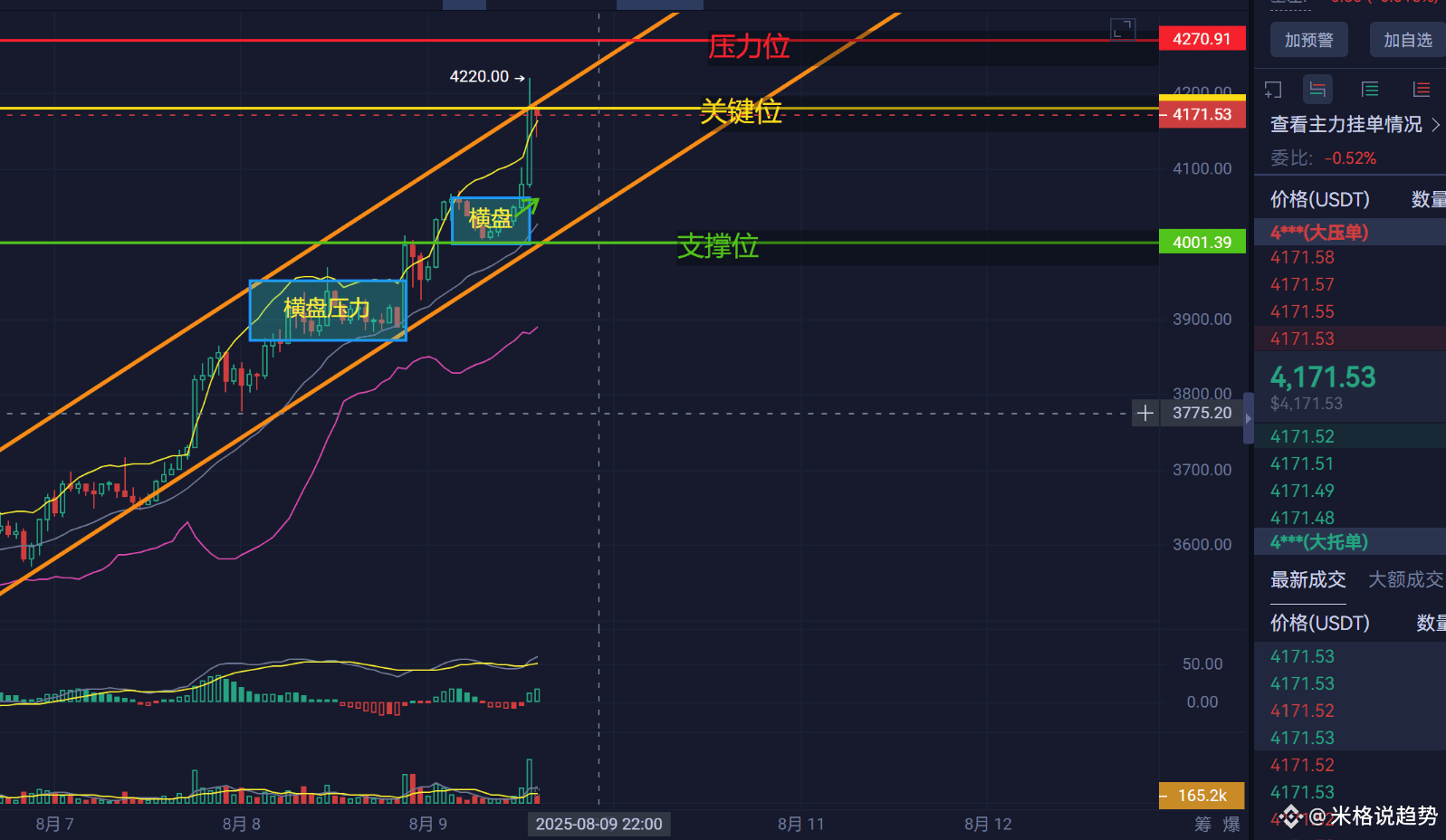Click the current price 4171.53 axis label
The image size is (1446, 840).
pos(1202,115)
